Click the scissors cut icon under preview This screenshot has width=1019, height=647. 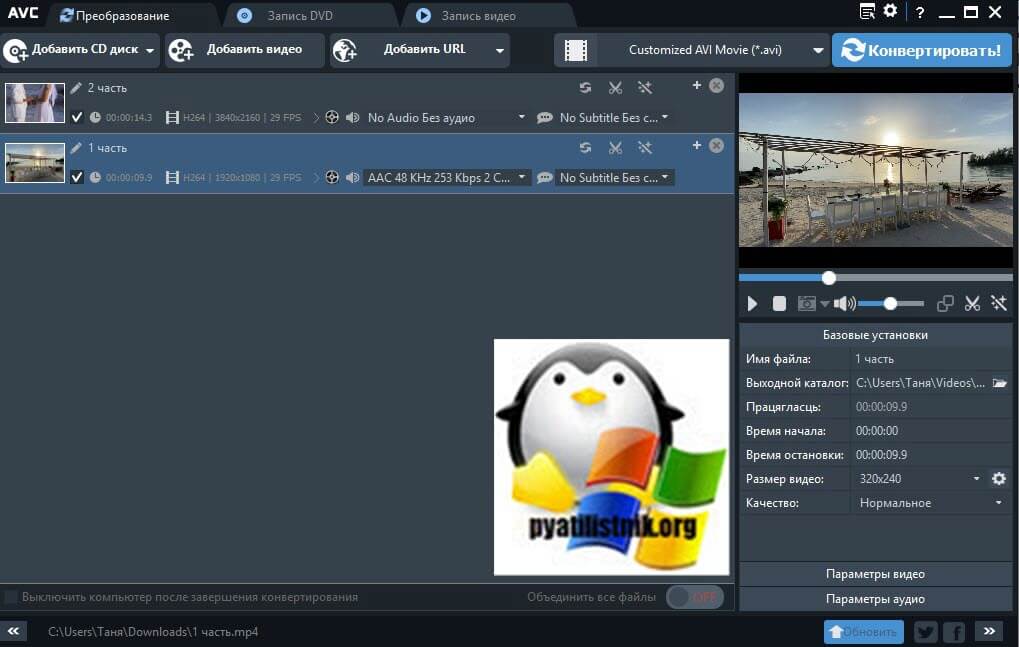click(972, 304)
